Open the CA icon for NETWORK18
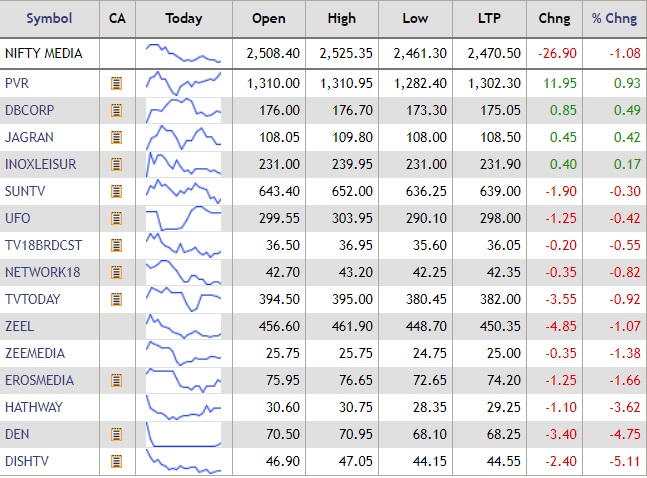Screen dimensions: 647x478 117,272
